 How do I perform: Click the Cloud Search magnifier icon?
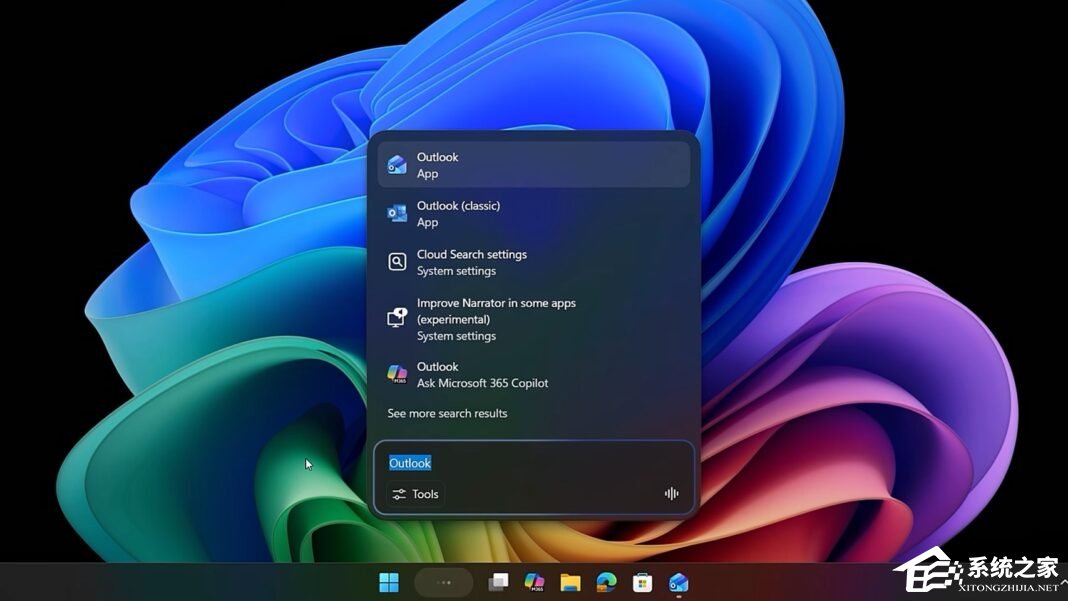pos(397,262)
